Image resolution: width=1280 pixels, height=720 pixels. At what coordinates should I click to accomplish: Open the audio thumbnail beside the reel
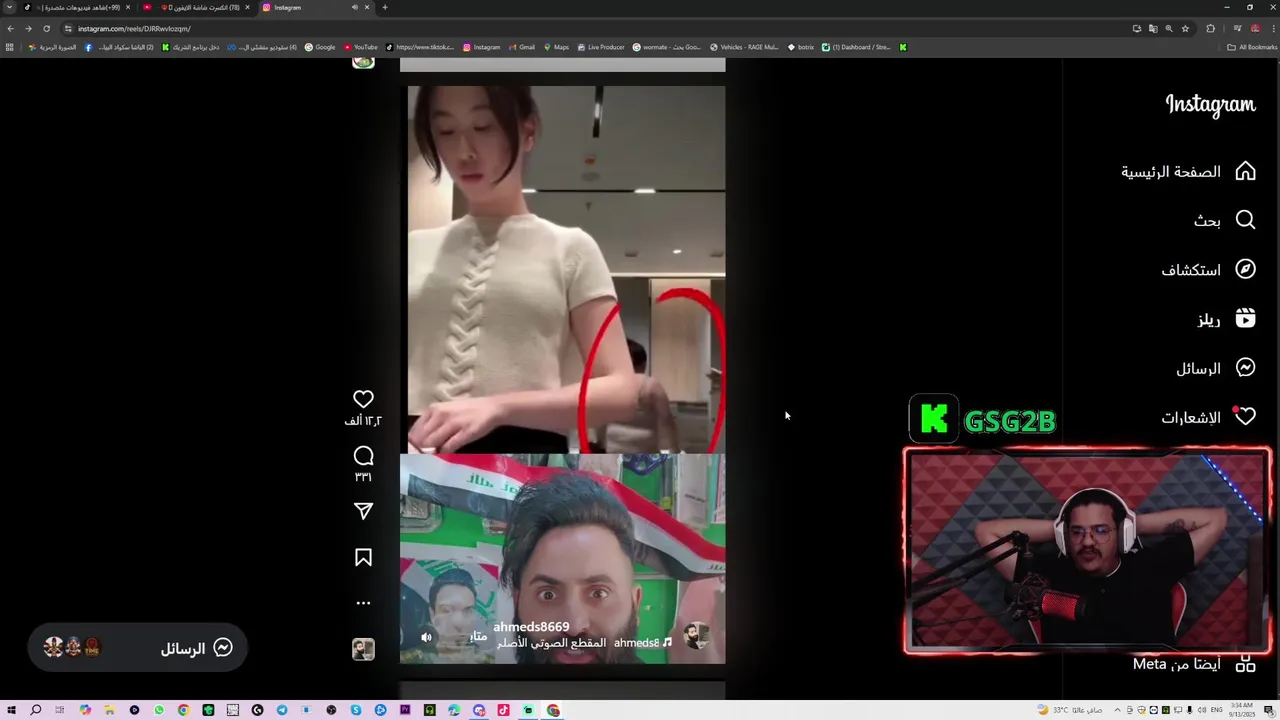(363, 649)
